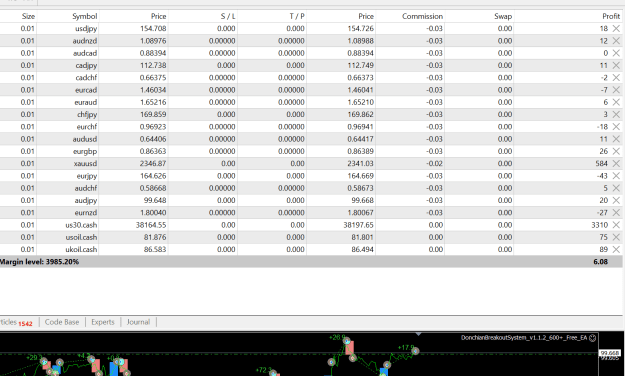Sort by Symbol column header

pyautogui.click(x=85, y=16)
